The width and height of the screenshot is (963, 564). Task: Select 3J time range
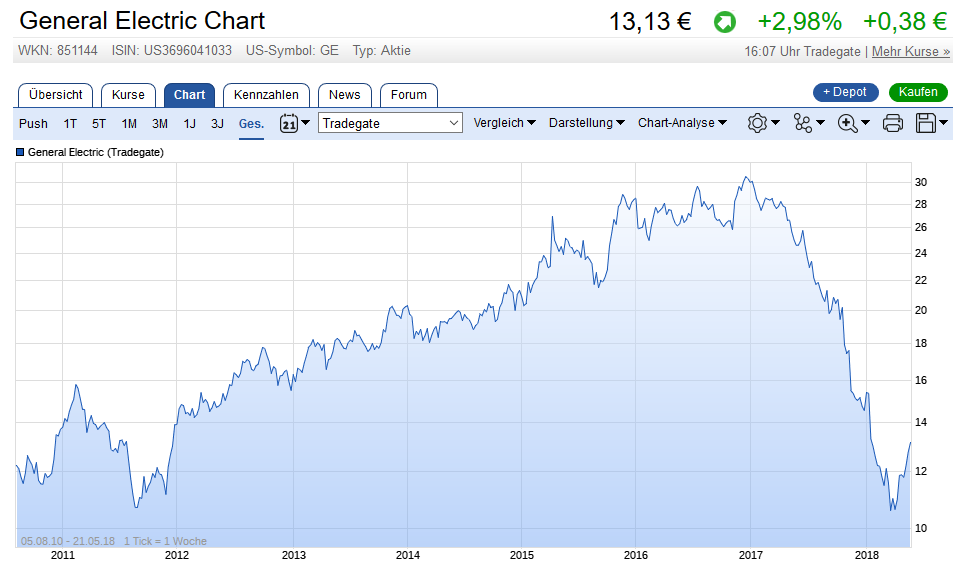[x=217, y=123]
